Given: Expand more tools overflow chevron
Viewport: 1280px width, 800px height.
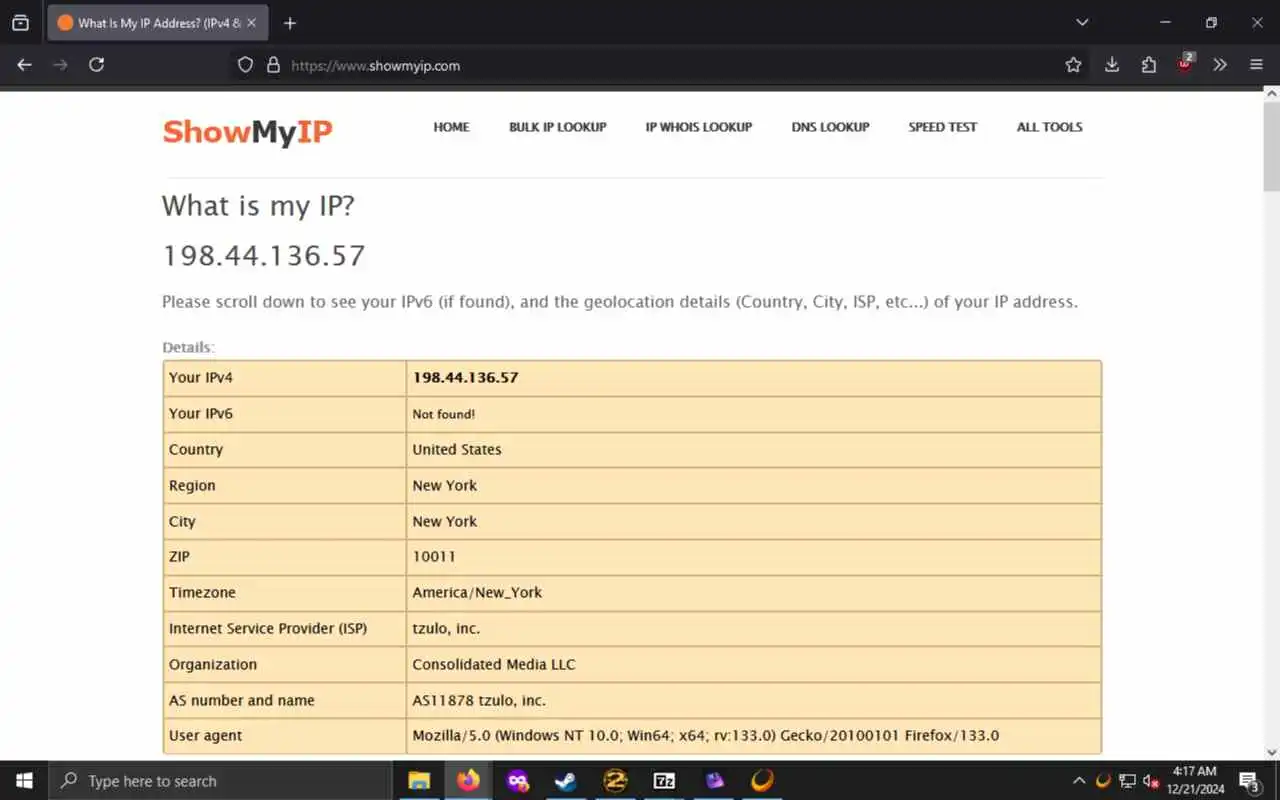Looking at the screenshot, I should coord(1220,65).
